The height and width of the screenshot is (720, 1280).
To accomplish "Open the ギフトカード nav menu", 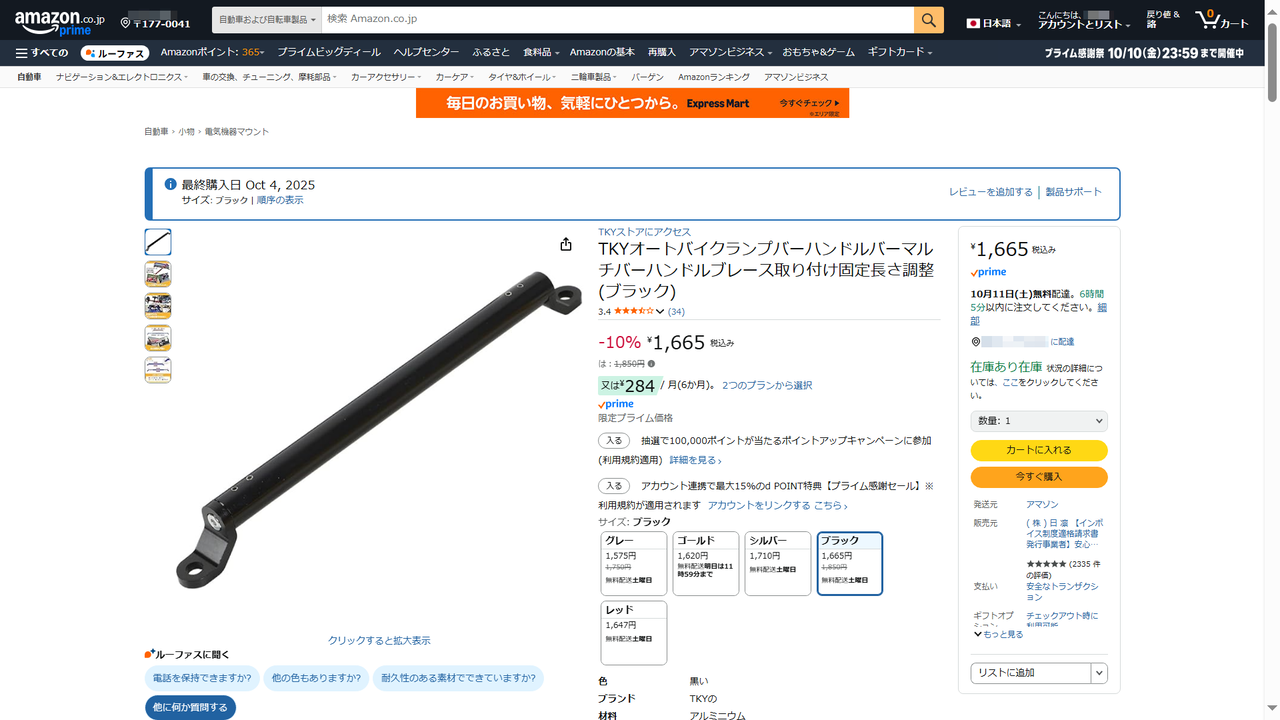I will click(x=900, y=52).
